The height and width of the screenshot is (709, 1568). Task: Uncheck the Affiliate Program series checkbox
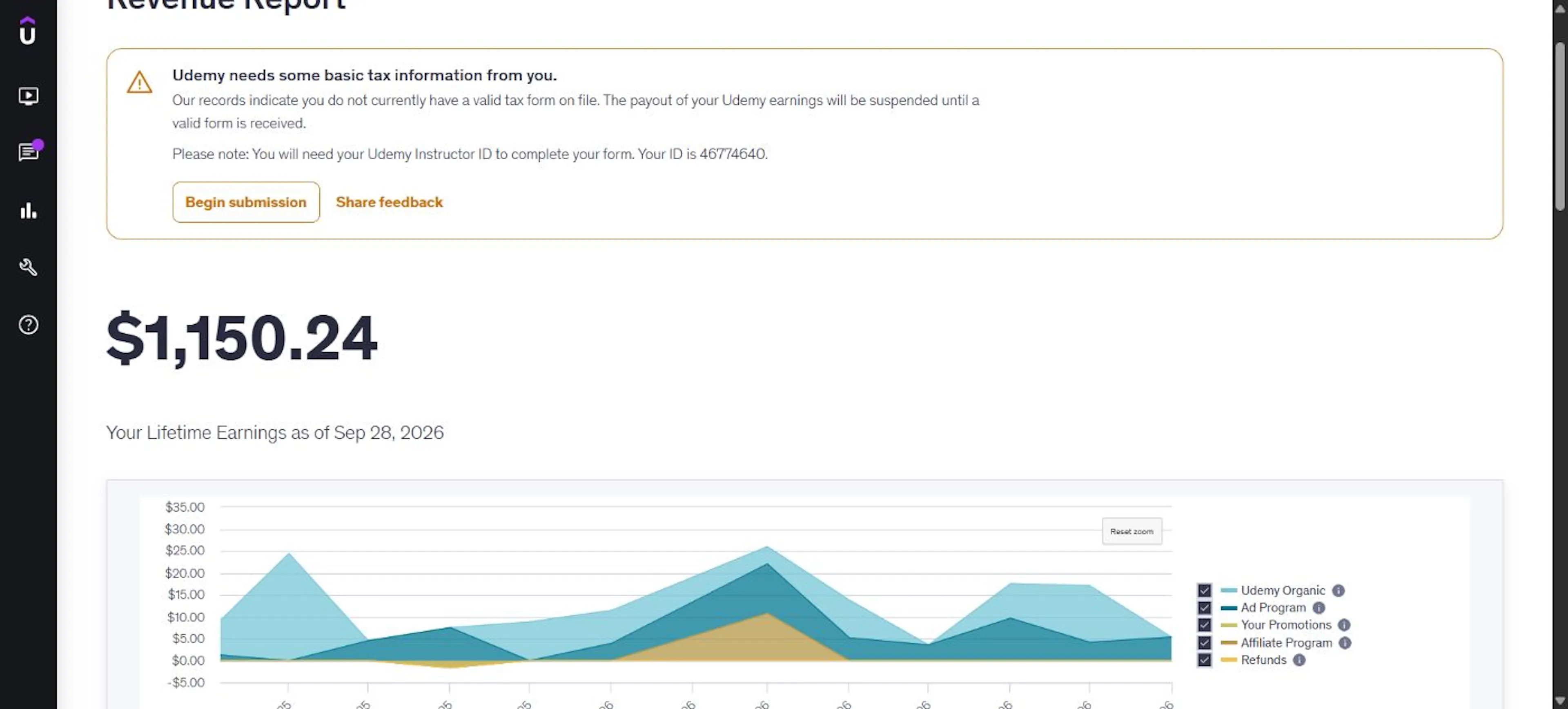(1204, 643)
